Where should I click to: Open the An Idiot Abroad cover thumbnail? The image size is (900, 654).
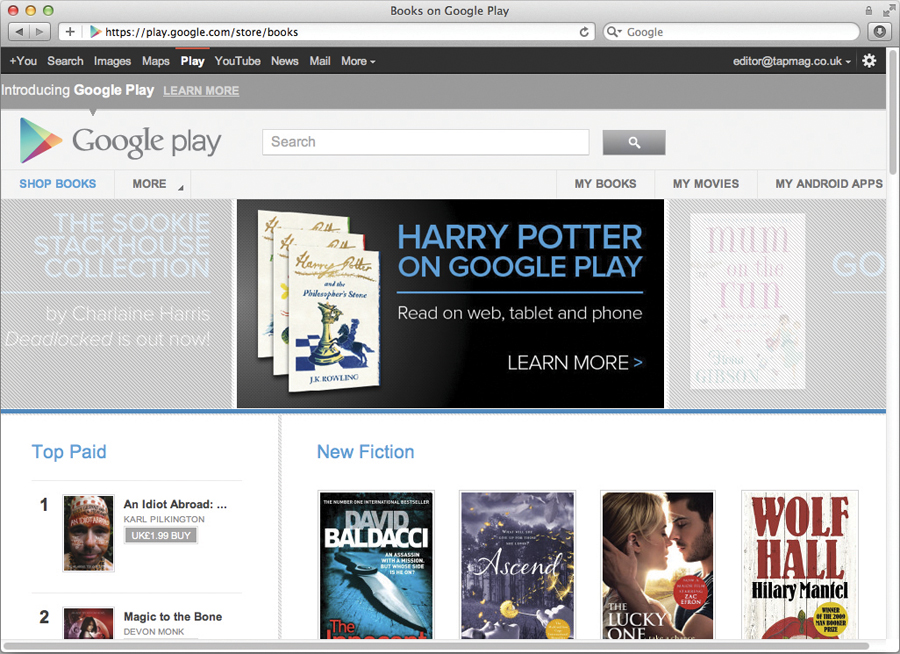[88, 533]
